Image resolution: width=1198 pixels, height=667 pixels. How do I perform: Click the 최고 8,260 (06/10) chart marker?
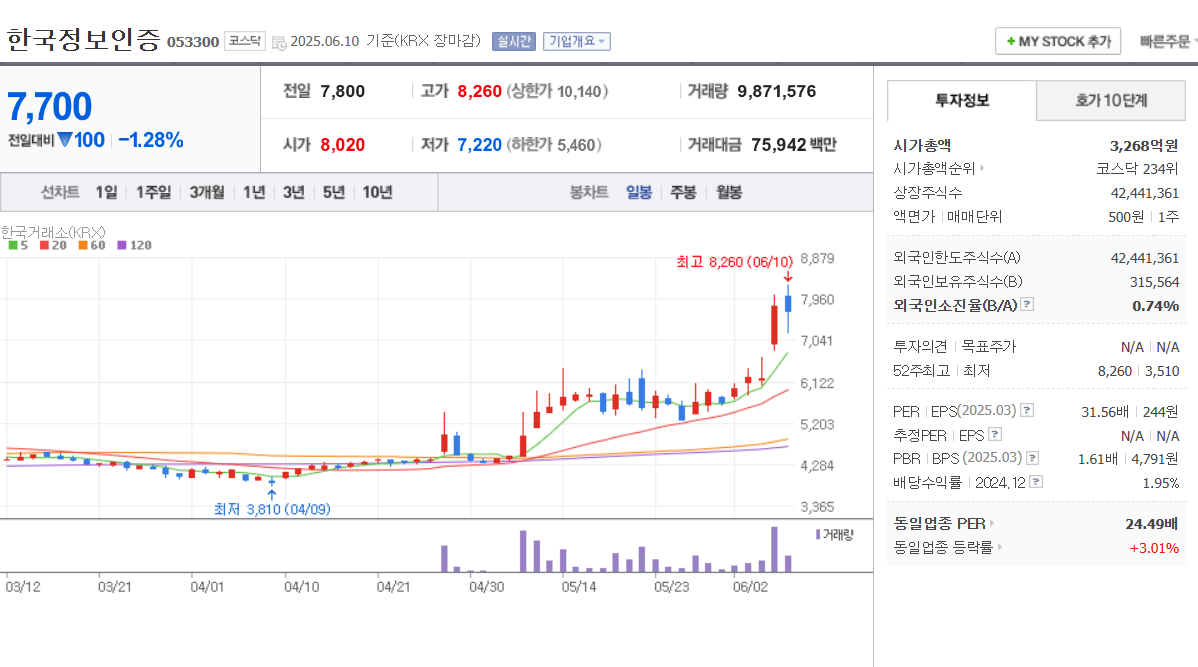click(x=734, y=262)
